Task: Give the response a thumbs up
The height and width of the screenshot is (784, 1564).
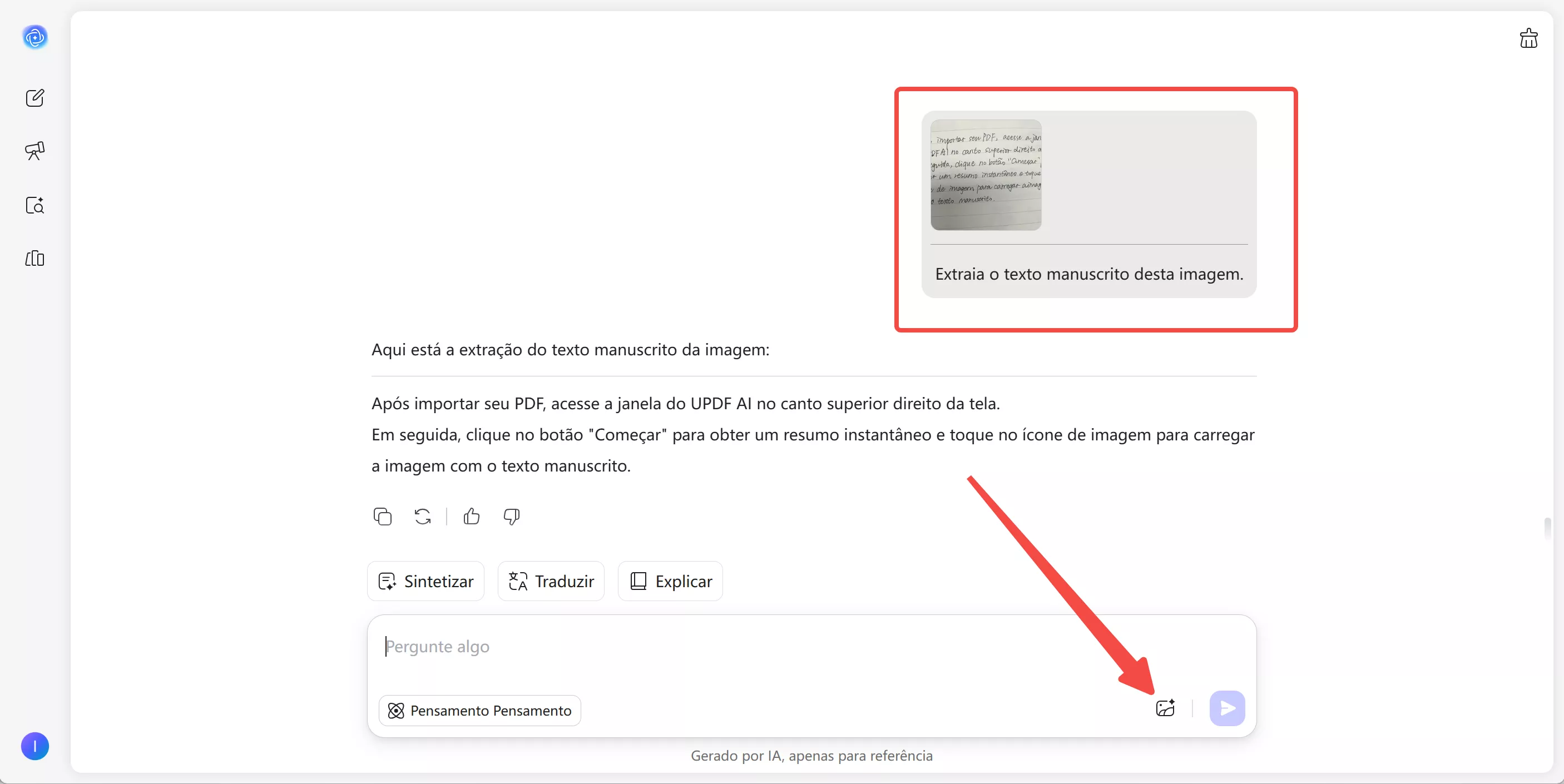Action: pos(472,517)
